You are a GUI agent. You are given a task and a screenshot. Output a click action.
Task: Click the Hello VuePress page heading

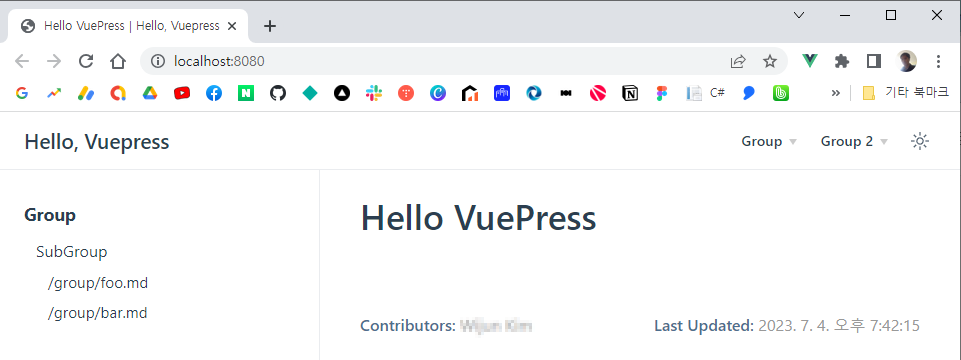pos(479,218)
